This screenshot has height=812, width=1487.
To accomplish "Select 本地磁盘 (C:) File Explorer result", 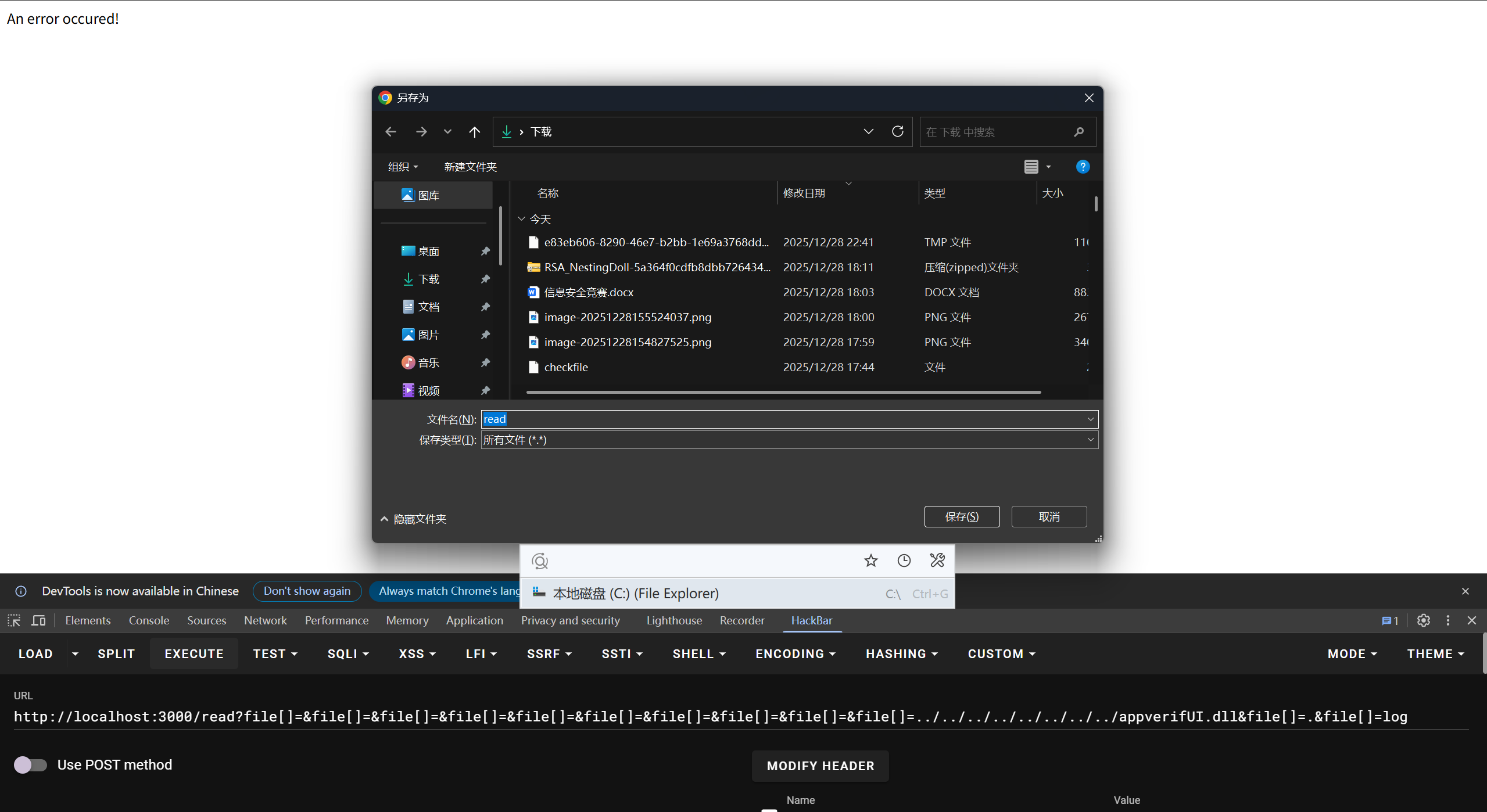I will [737, 593].
